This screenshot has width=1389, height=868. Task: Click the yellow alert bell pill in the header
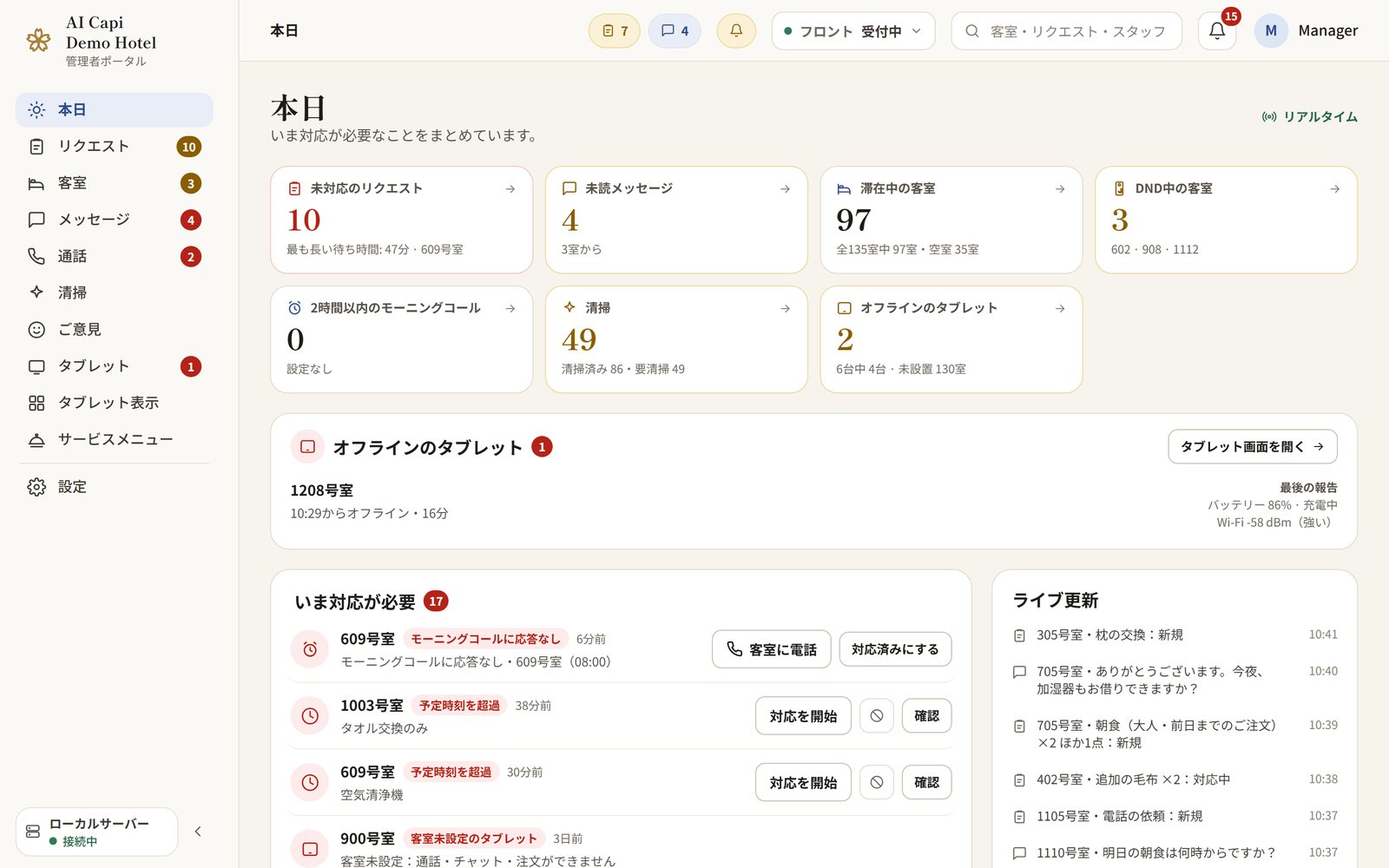[736, 31]
